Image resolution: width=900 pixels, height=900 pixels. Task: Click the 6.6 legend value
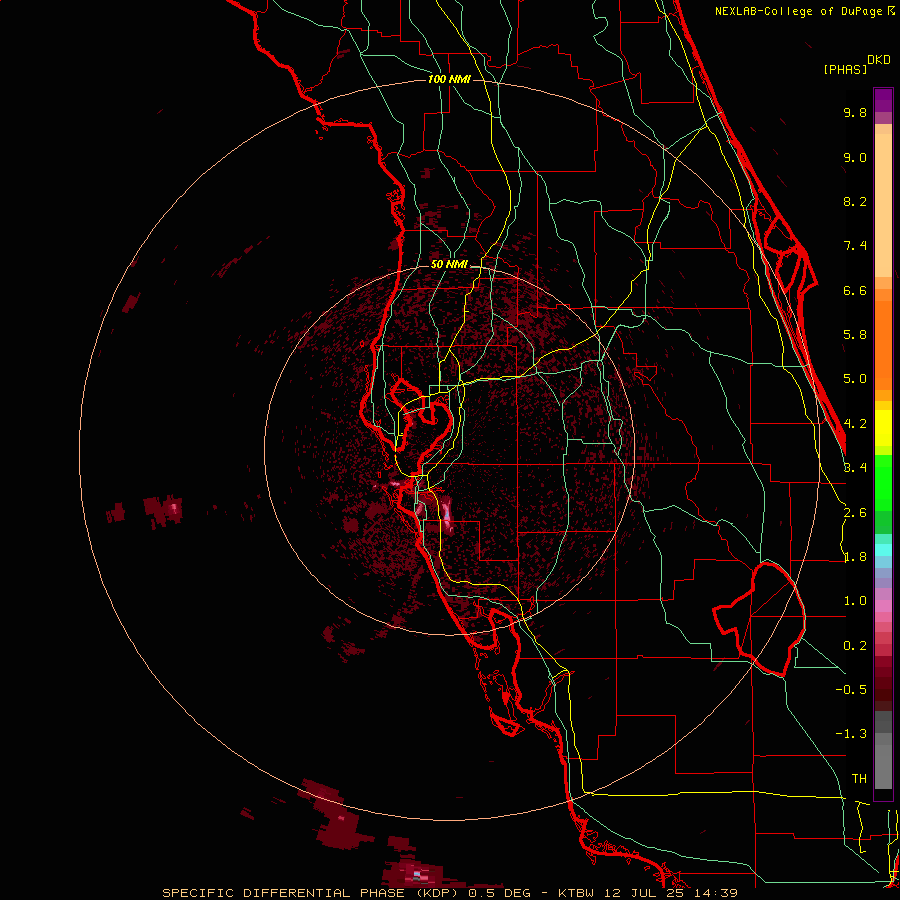(x=855, y=290)
